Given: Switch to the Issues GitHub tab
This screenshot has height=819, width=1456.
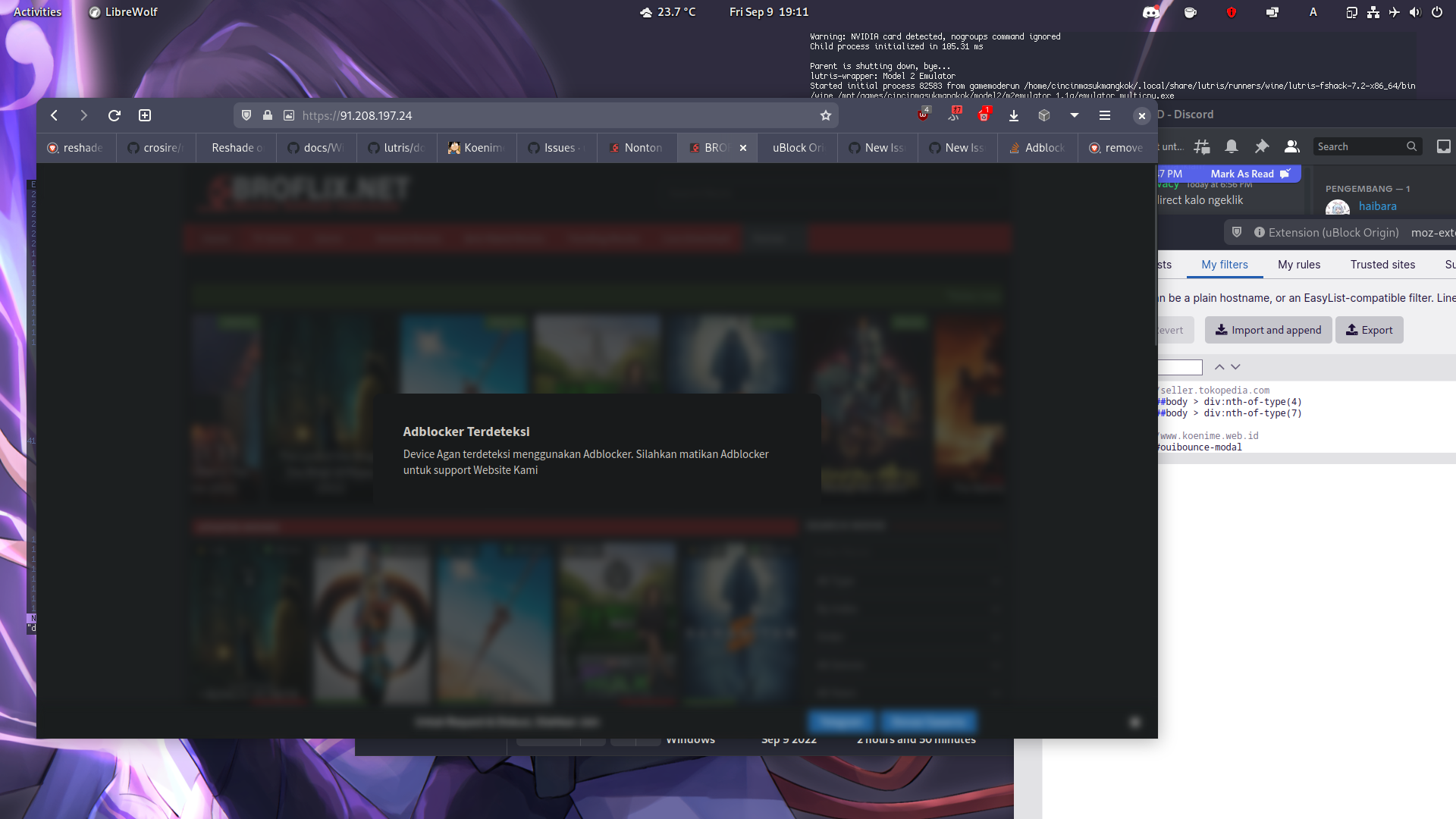Looking at the screenshot, I should click(557, 148).
